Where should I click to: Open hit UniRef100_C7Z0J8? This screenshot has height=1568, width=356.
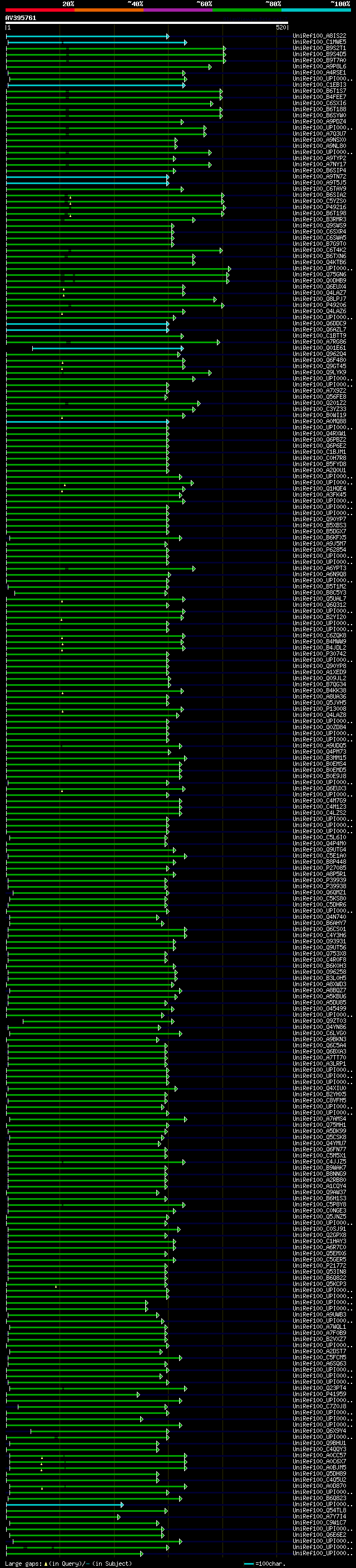point(319,1406)
